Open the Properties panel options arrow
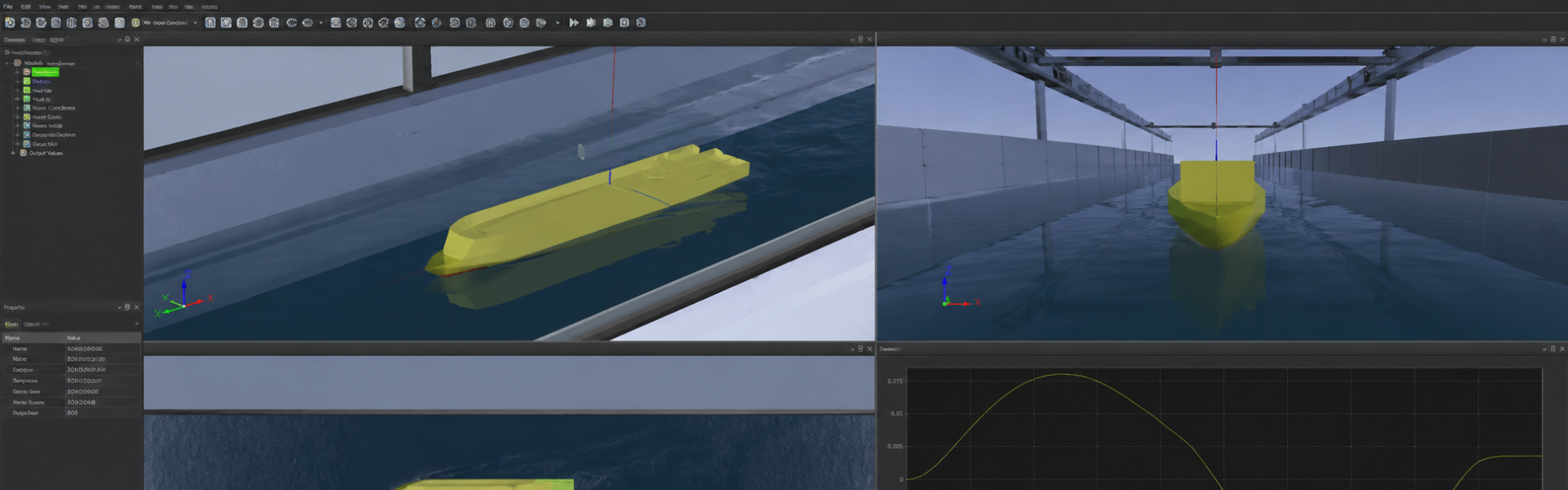Image resolution: width=1568 pixels, height=490 pixels. tap(119, 307)
